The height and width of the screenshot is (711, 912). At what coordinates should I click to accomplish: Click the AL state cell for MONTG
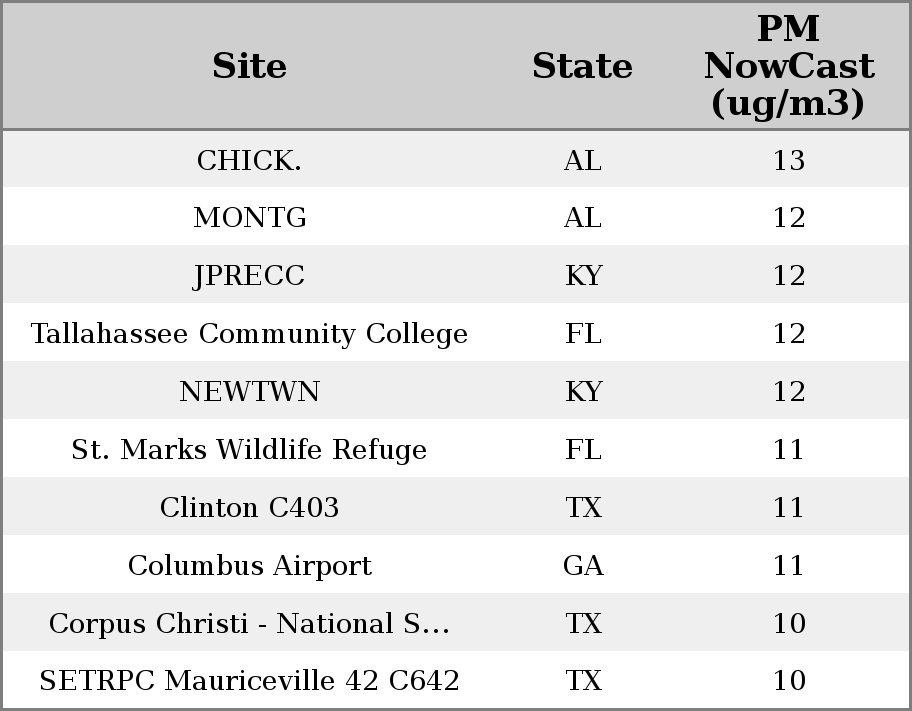(583, 218)
